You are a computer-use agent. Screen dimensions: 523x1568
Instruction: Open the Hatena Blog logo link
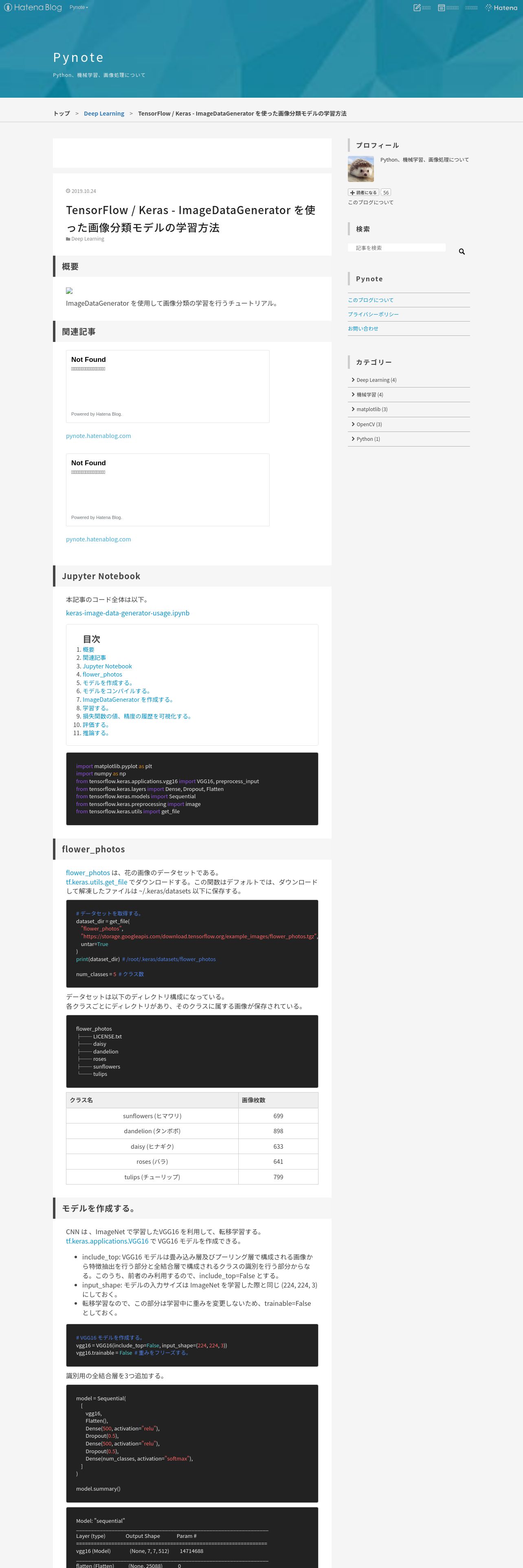point(33,7)
